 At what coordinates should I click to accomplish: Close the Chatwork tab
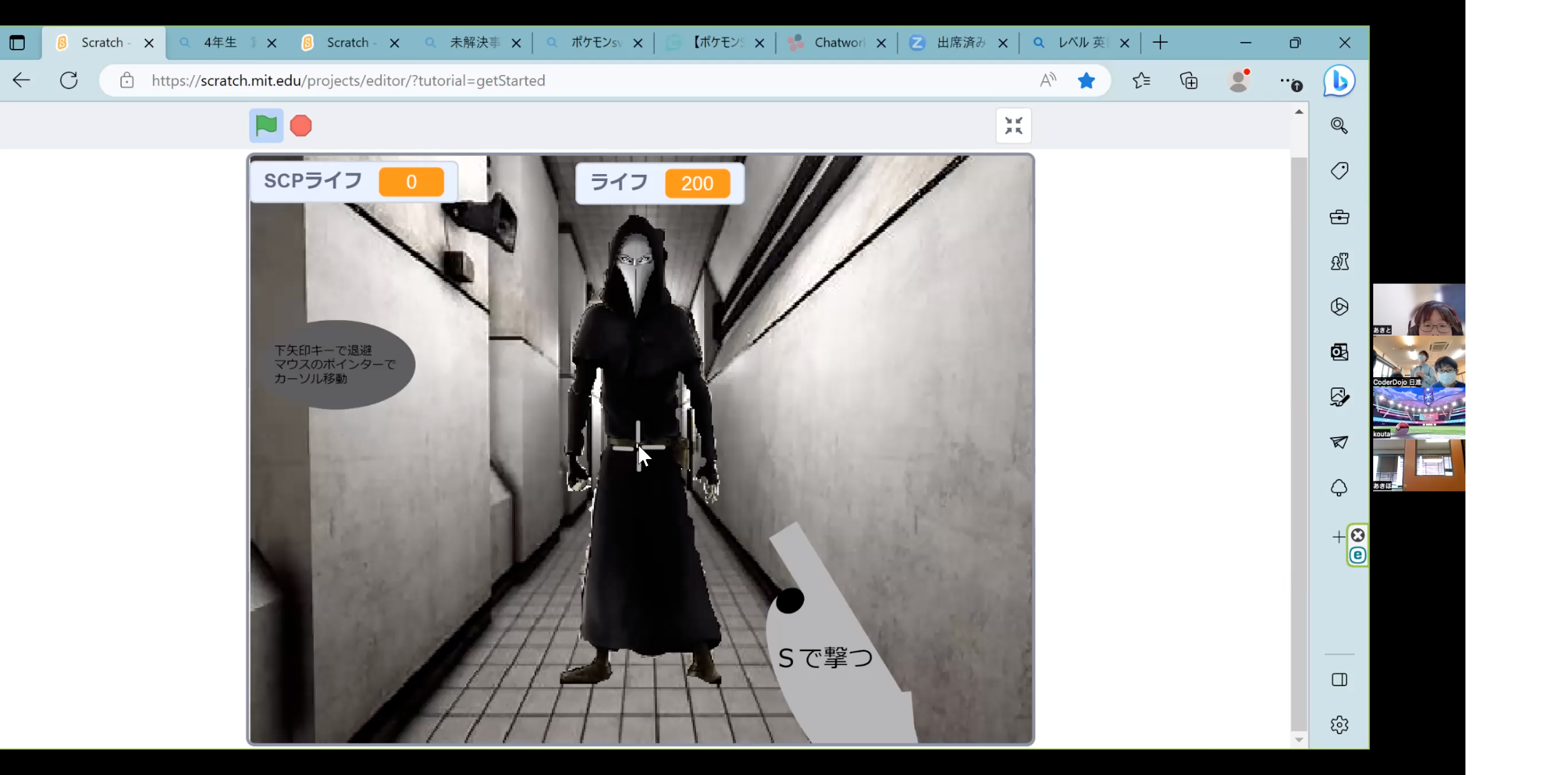tap(881, 43)
